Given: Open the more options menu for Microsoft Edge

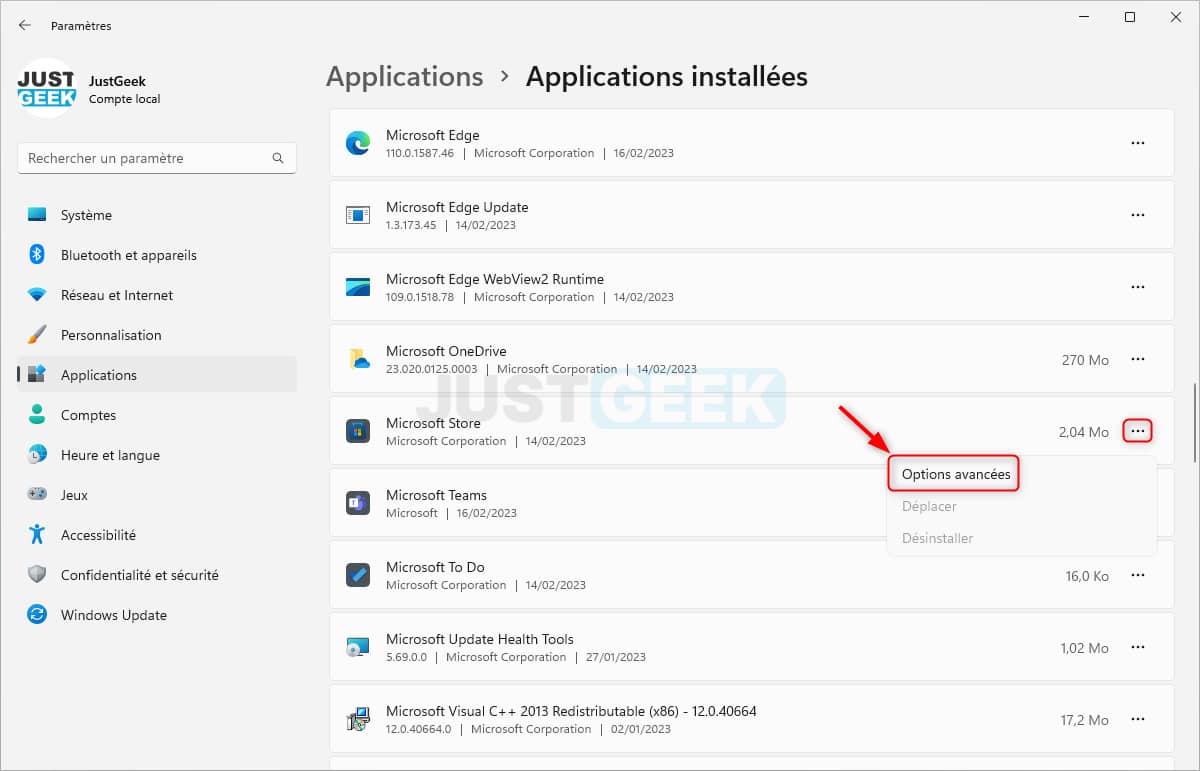Looking at the screenshot, I should click(x=1138, y=143).
